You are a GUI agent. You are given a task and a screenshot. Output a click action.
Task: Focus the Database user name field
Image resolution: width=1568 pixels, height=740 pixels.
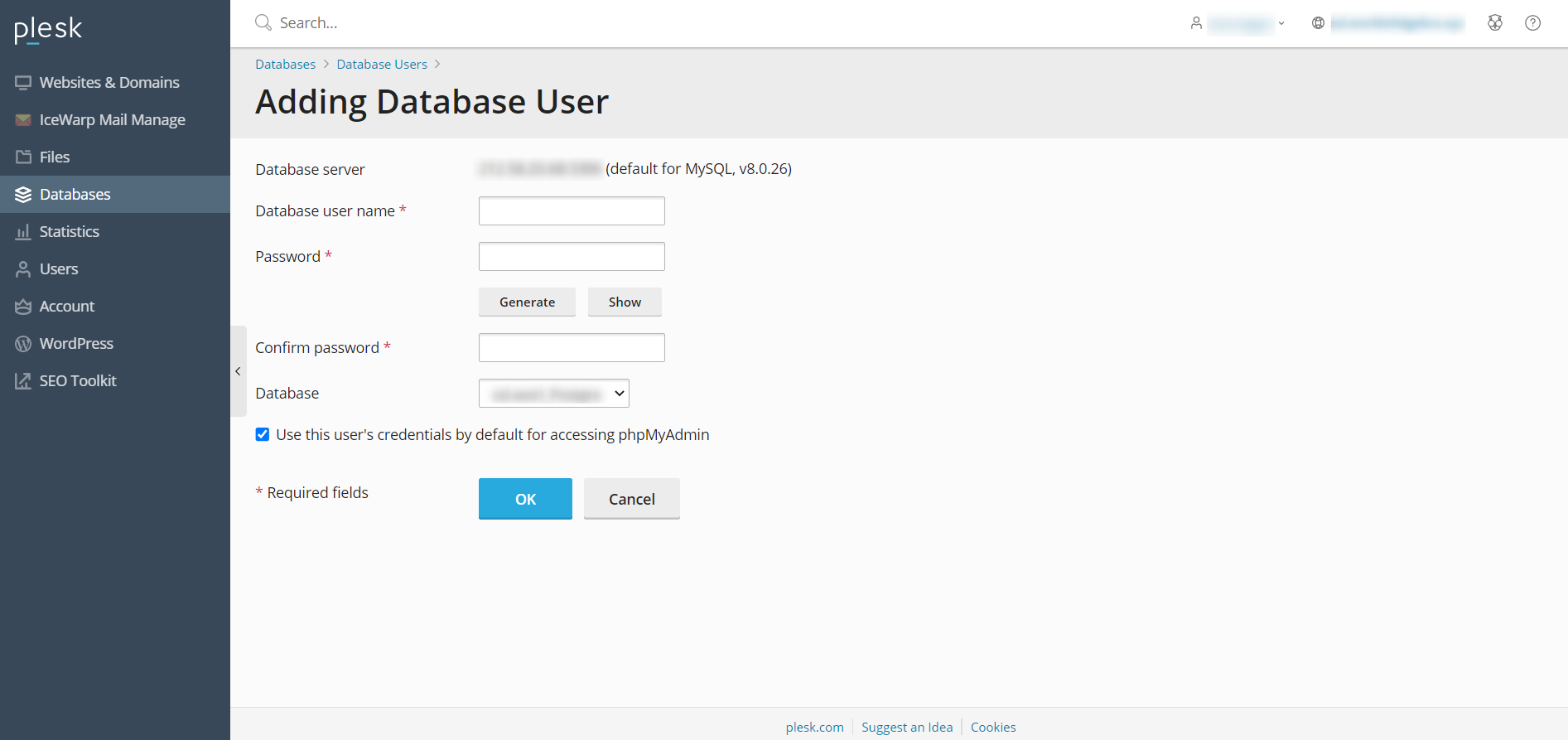[x=572, y=211]
